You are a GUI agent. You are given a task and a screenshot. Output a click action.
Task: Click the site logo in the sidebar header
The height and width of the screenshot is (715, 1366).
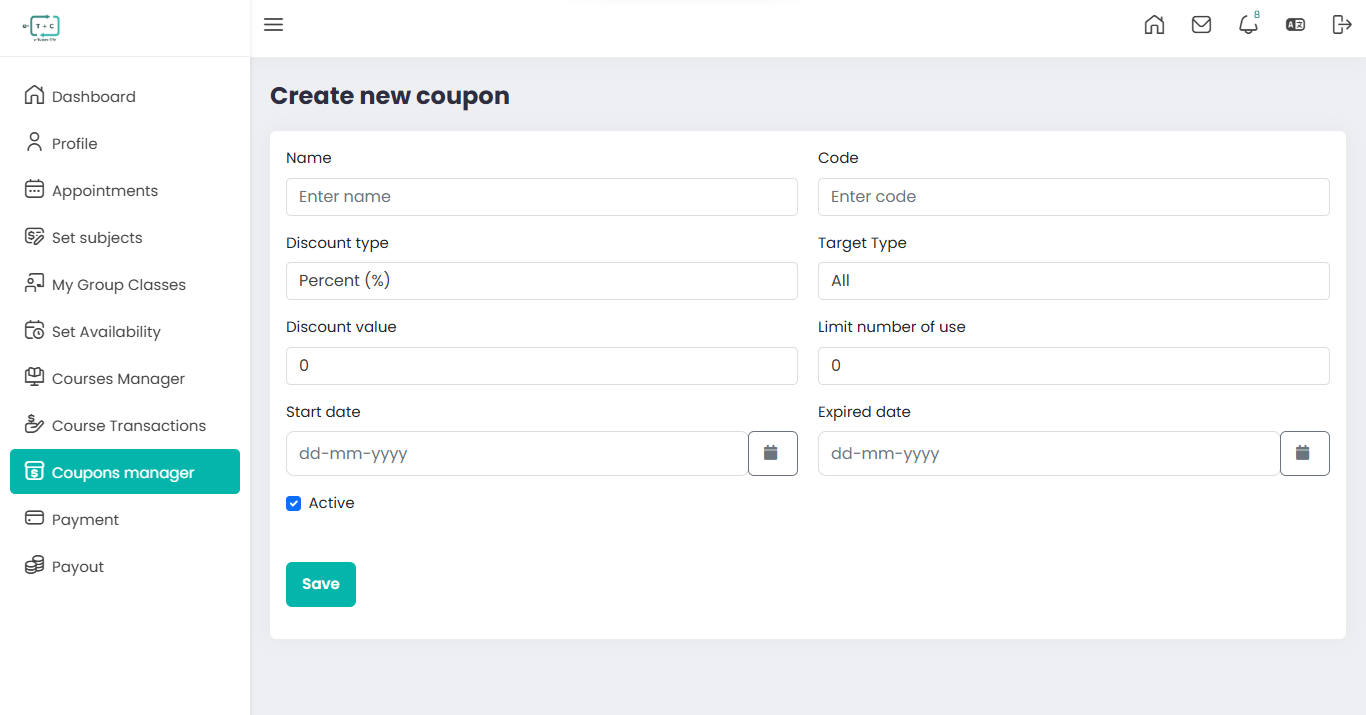[x=42, y=28]
